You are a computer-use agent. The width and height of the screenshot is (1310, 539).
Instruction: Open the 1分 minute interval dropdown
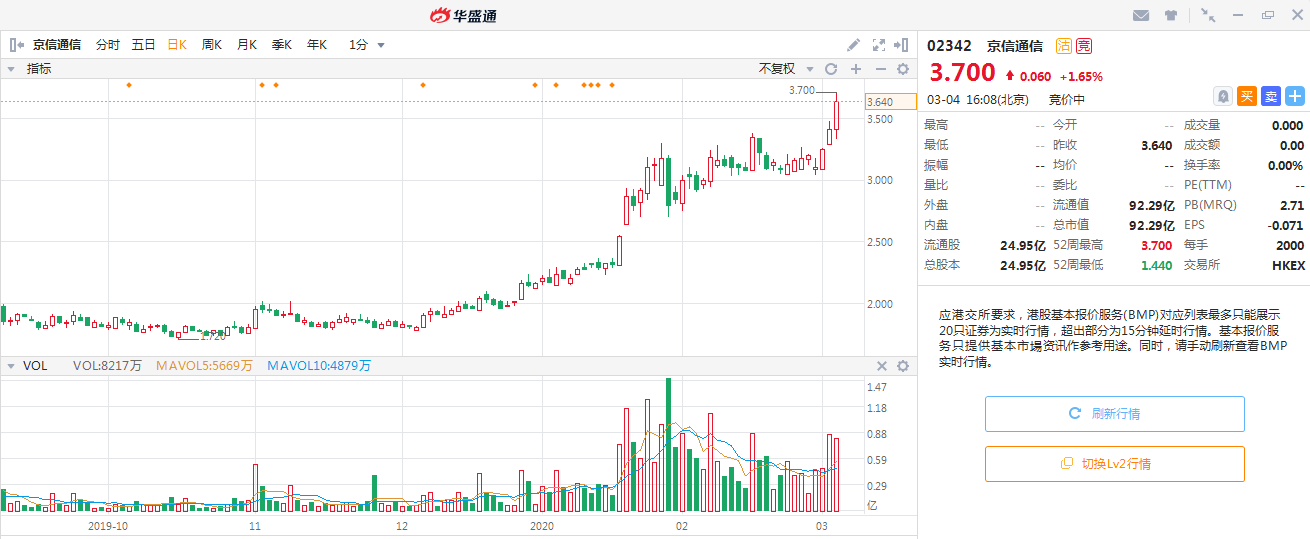pyautogui.click(x=367, y=45)
